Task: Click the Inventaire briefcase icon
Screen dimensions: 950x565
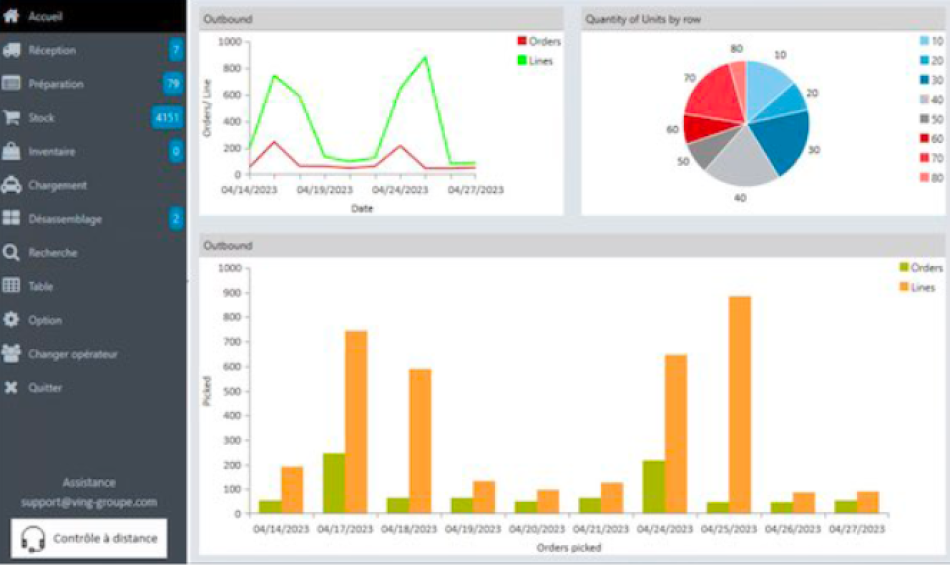Action: coord(12,151)
